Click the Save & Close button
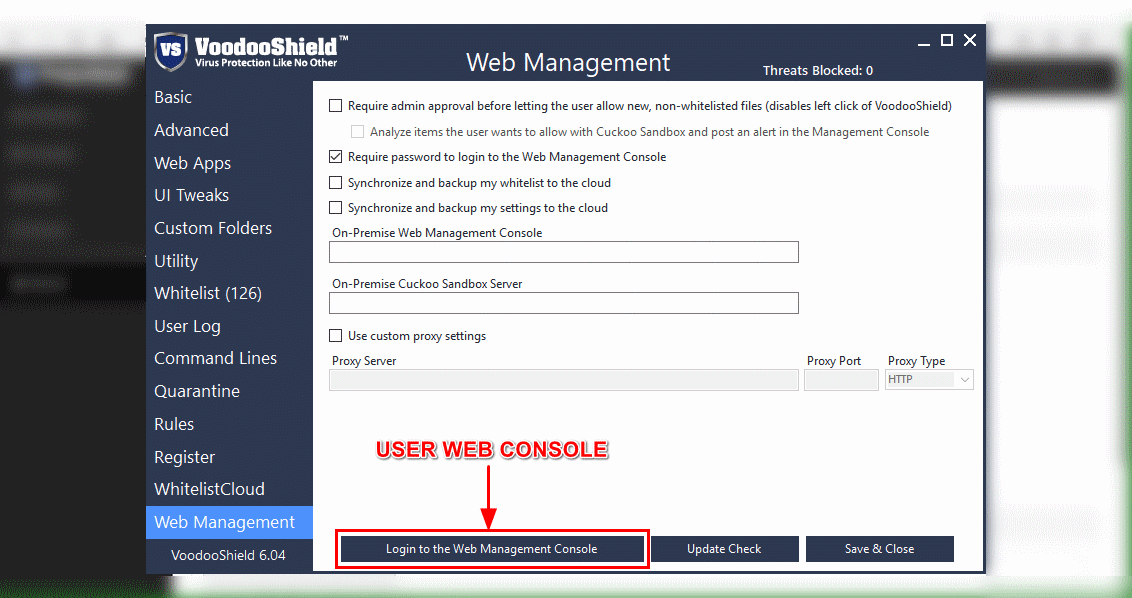The height and width of the screenshot is (598, 1132). 879,549
